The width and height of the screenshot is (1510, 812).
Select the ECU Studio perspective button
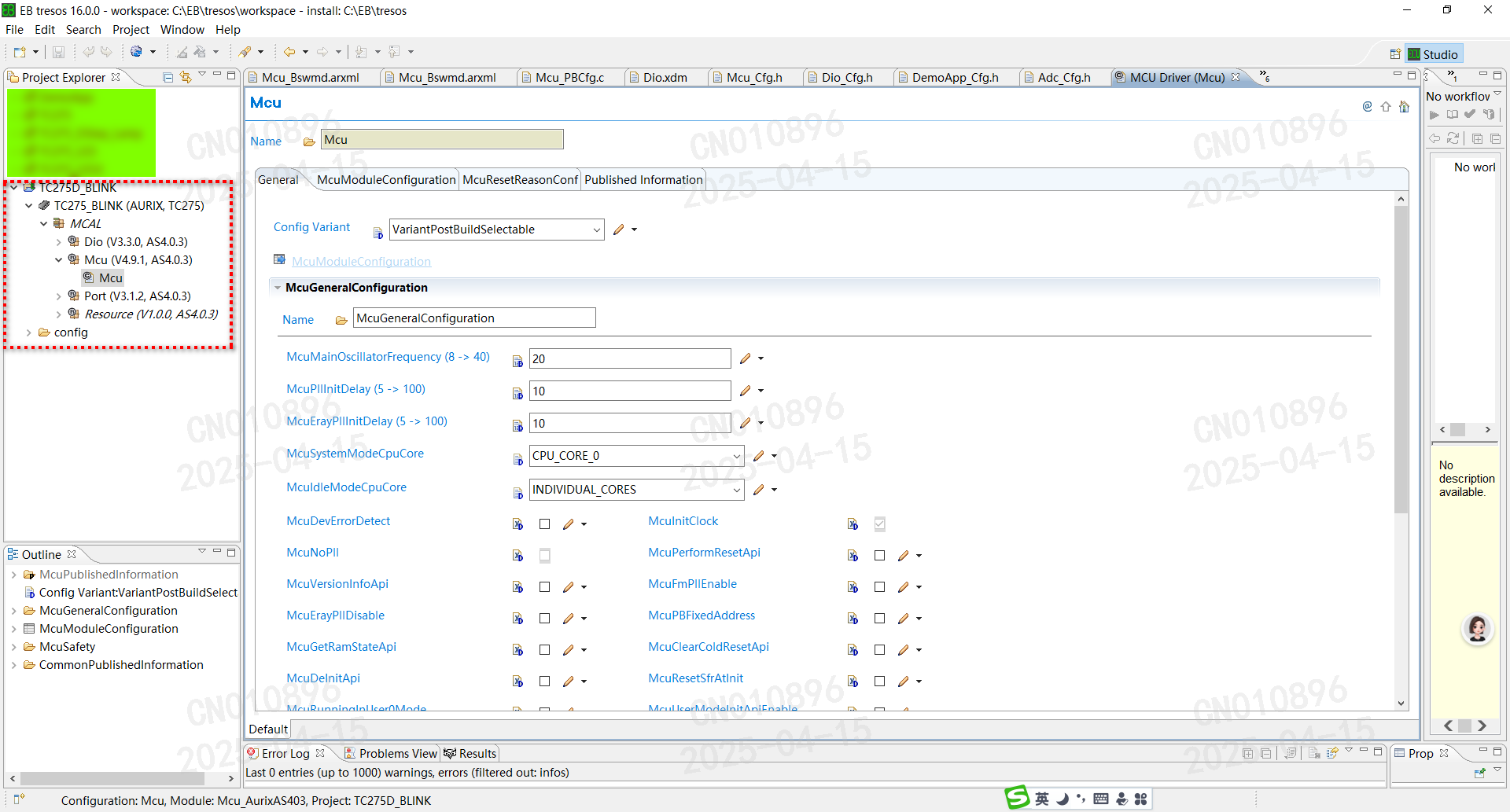click(x=1434, y=54)
